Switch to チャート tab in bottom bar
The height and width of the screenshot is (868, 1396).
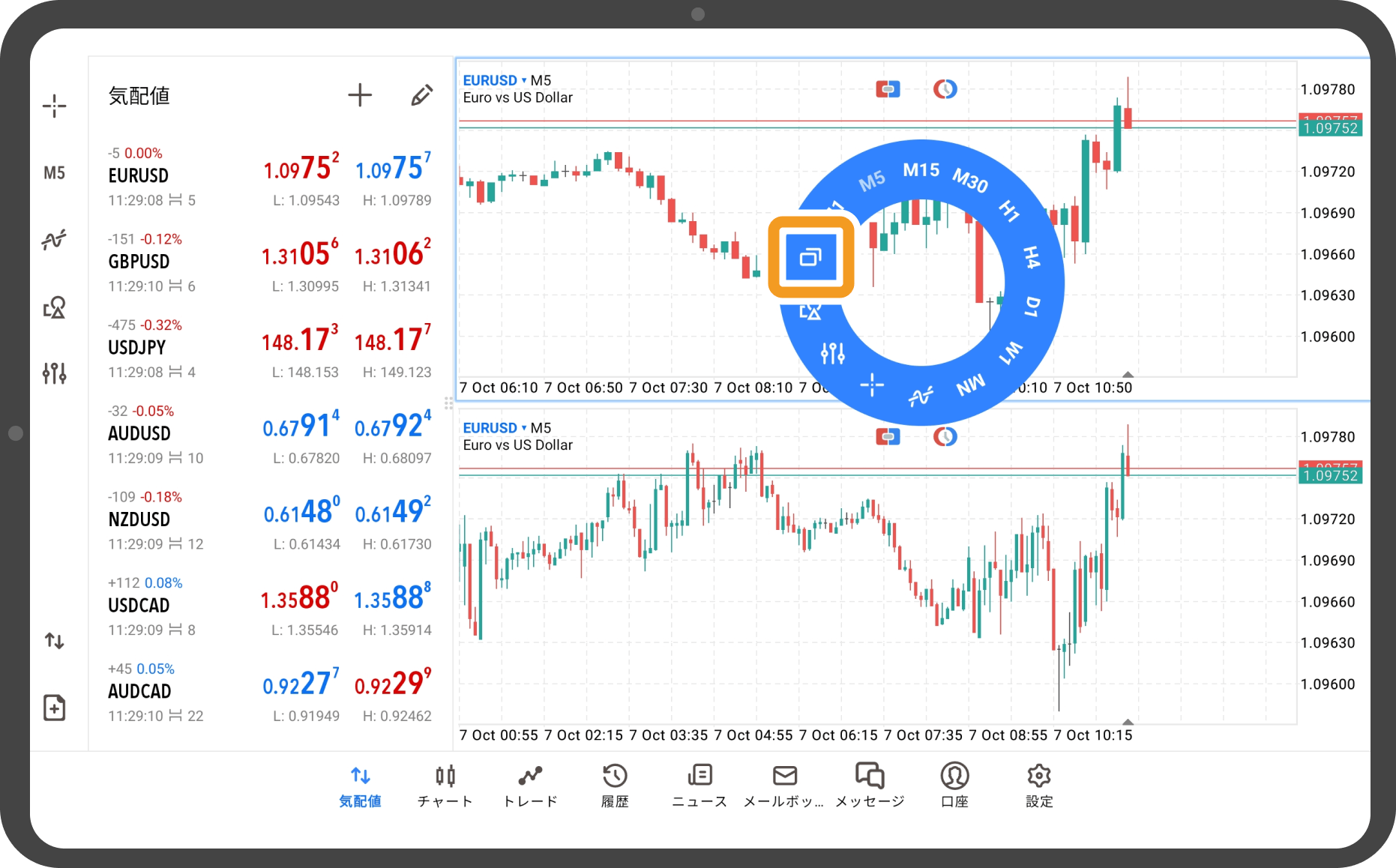coord(445,786)
